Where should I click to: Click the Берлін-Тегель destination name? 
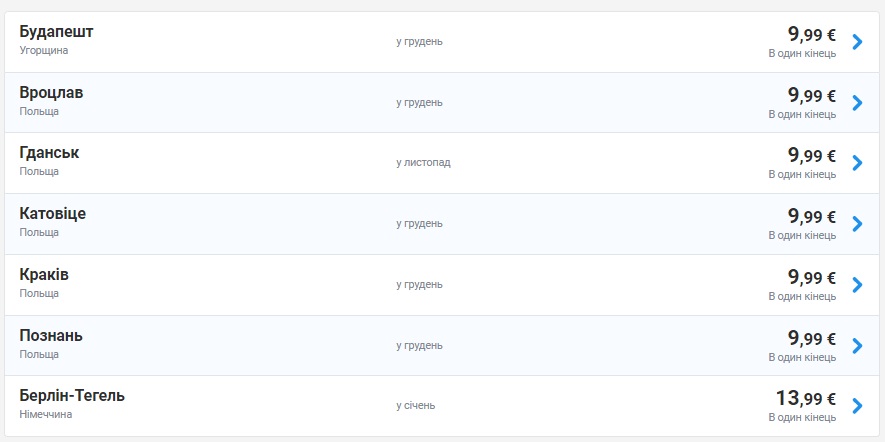(x=72, y=395)
